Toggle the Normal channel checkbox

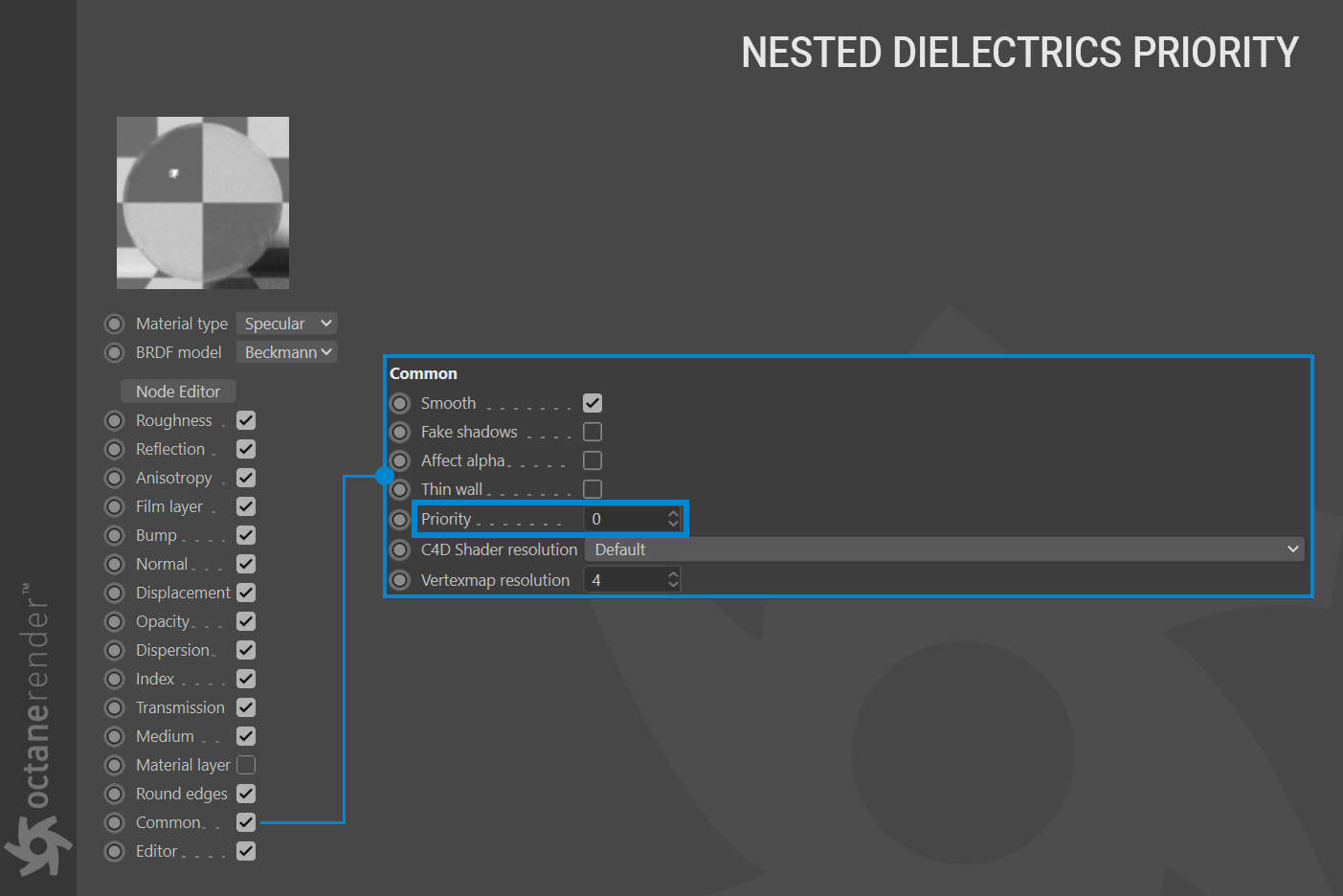(x=246, y=564)
